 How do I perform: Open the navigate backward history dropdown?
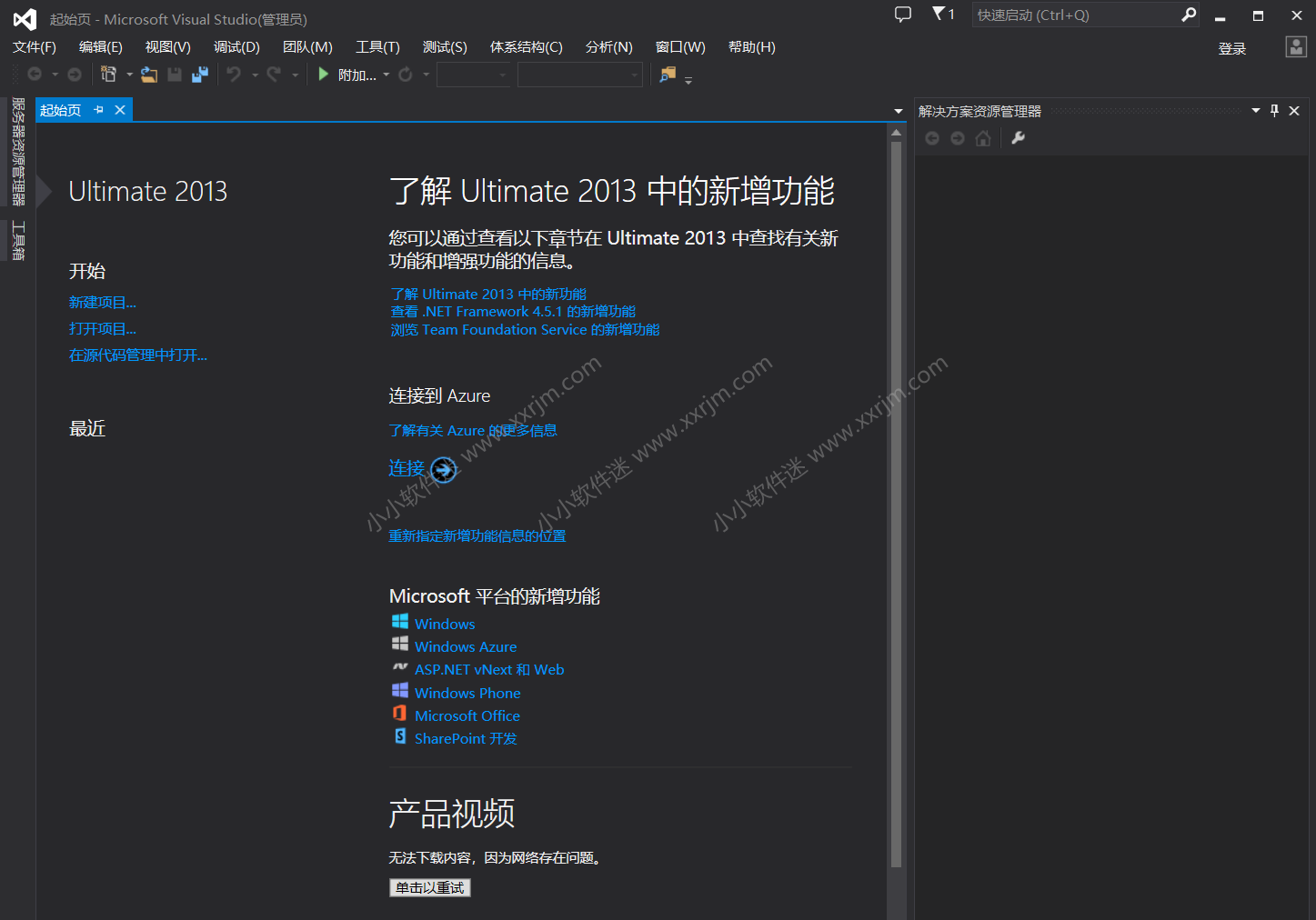point(55,75)
